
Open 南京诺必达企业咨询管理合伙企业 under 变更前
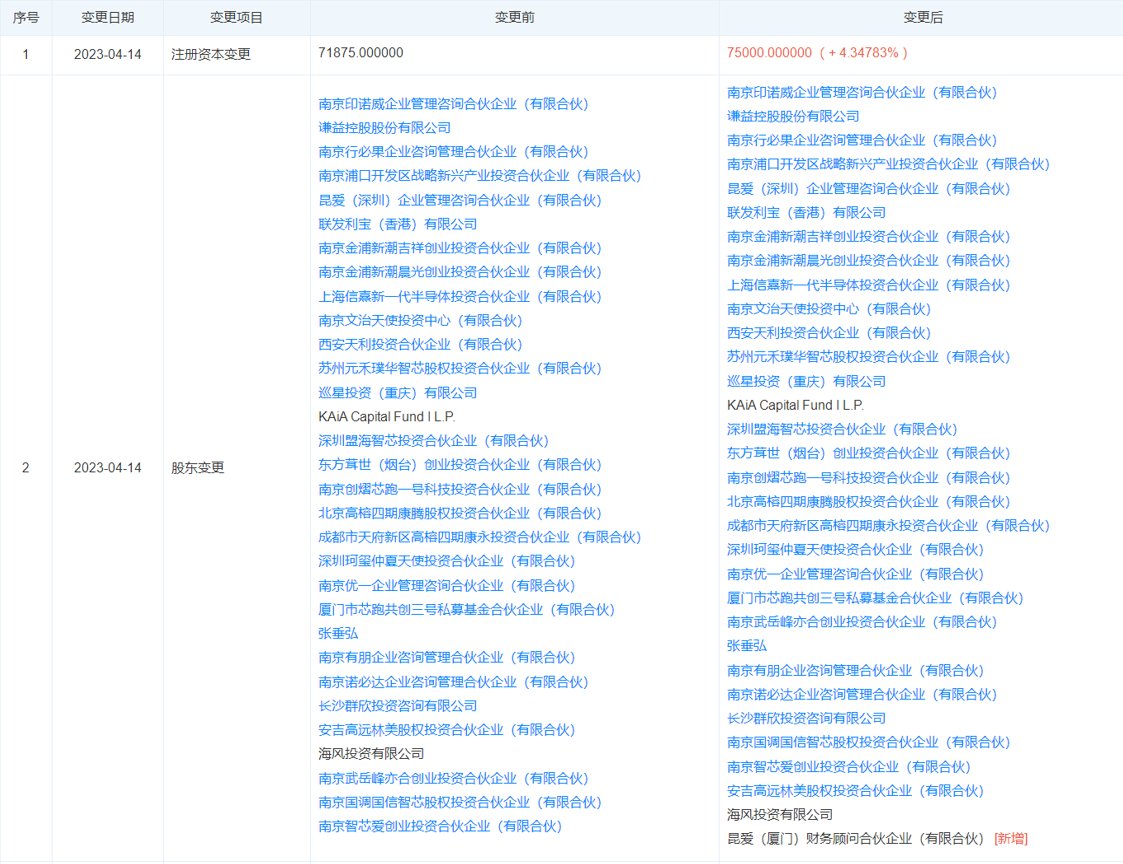453,682
